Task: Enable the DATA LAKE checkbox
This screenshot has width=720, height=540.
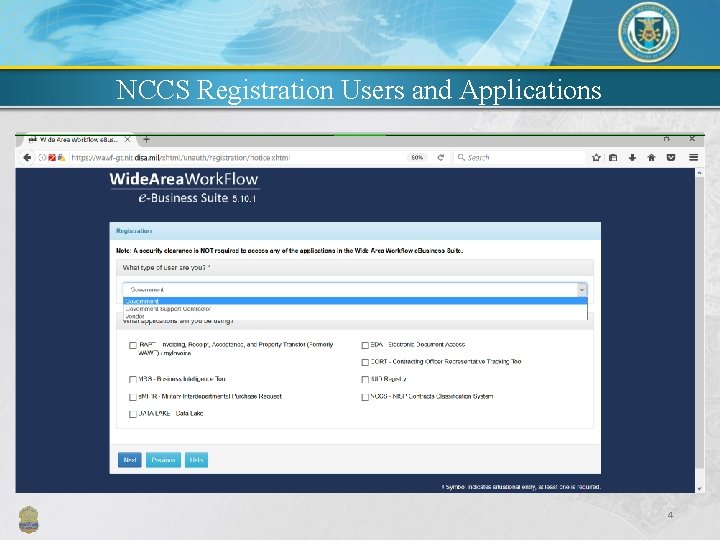Action: [133, 414]
